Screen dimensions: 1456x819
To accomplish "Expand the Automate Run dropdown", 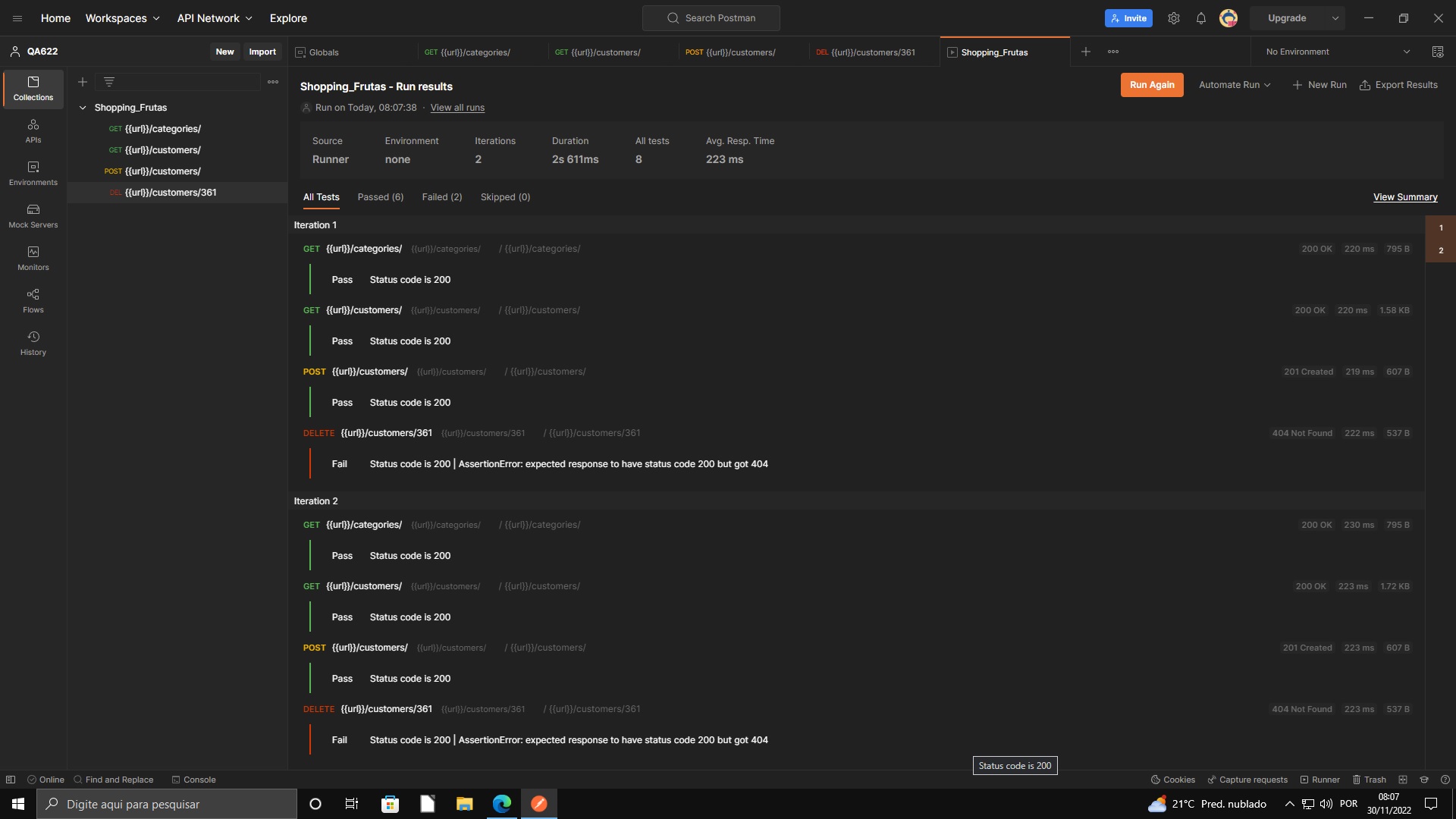I will [x=1234, y=84].
